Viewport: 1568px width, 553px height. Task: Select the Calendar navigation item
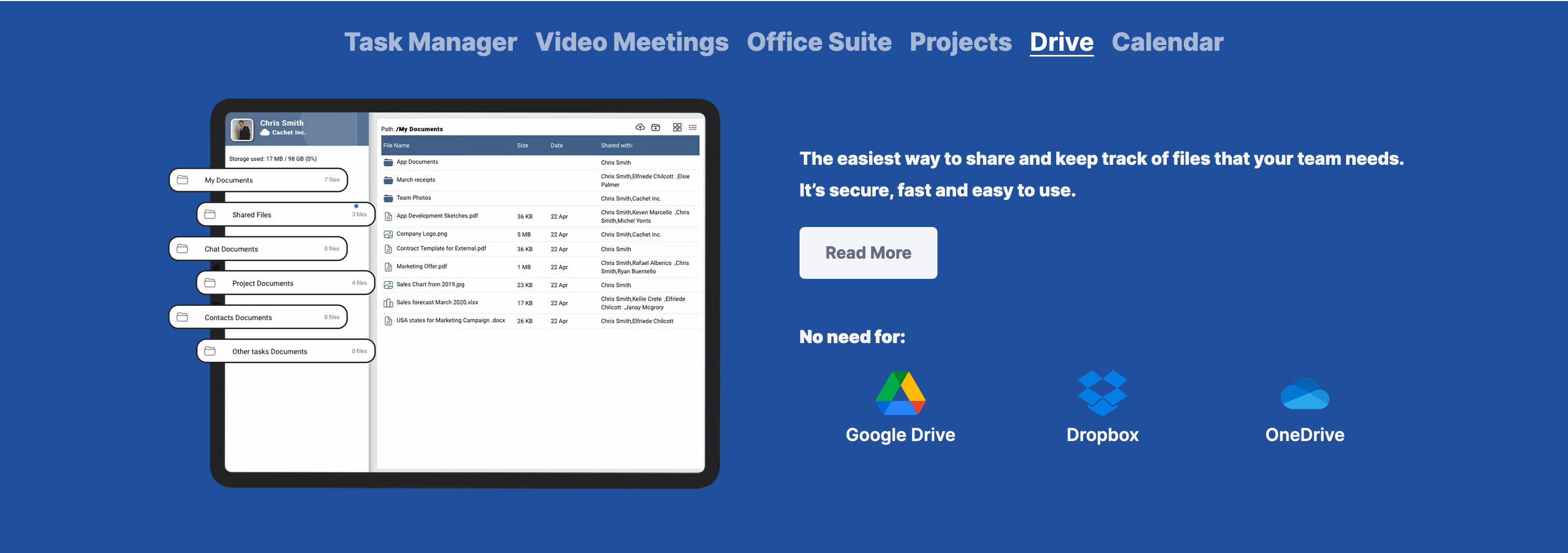tap(1167, 41)
